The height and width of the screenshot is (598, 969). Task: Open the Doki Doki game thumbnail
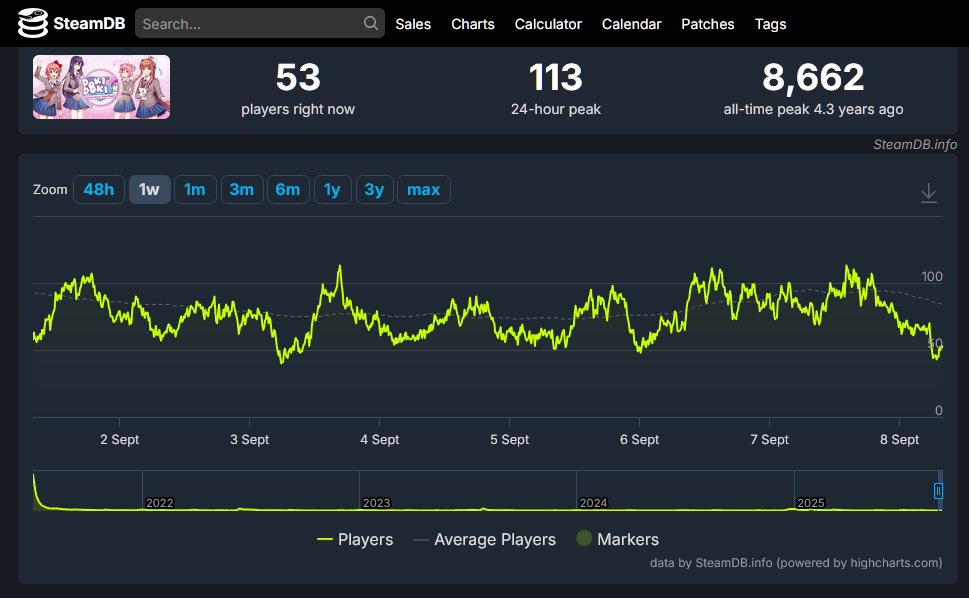pos(101,87)
